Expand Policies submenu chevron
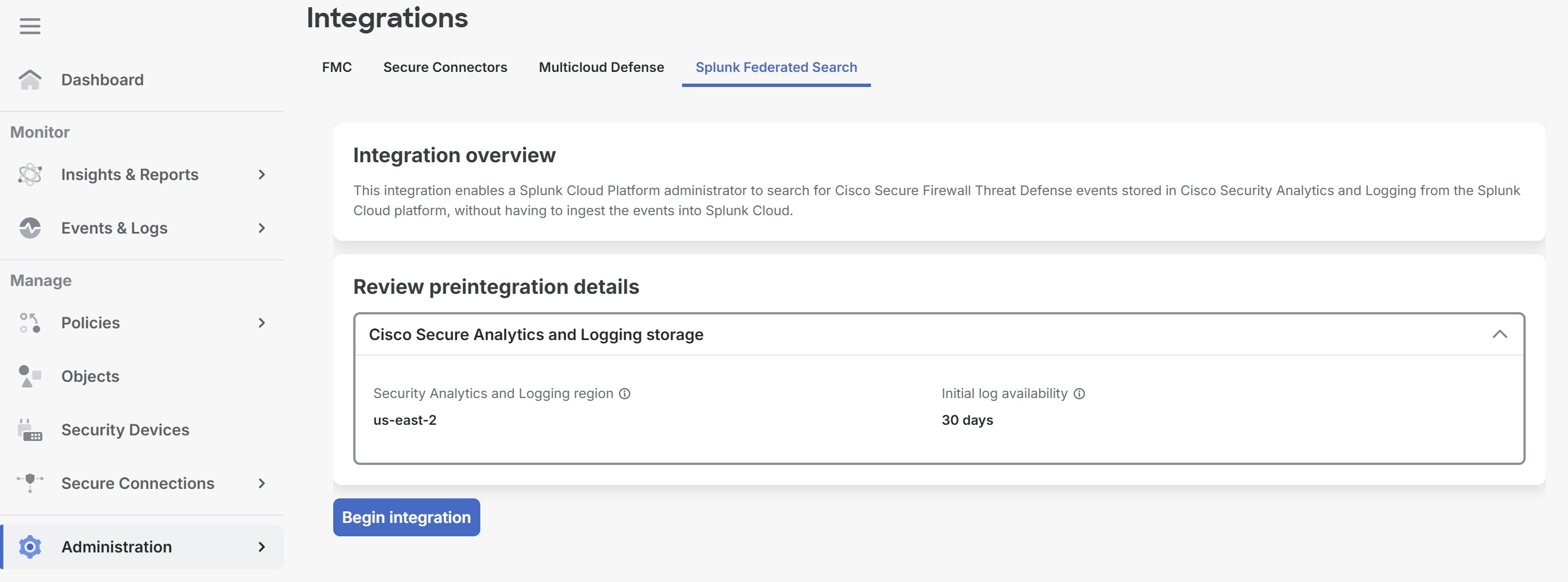The height and width of the screenshot is (582, 1568). click(x=262, y=323)
